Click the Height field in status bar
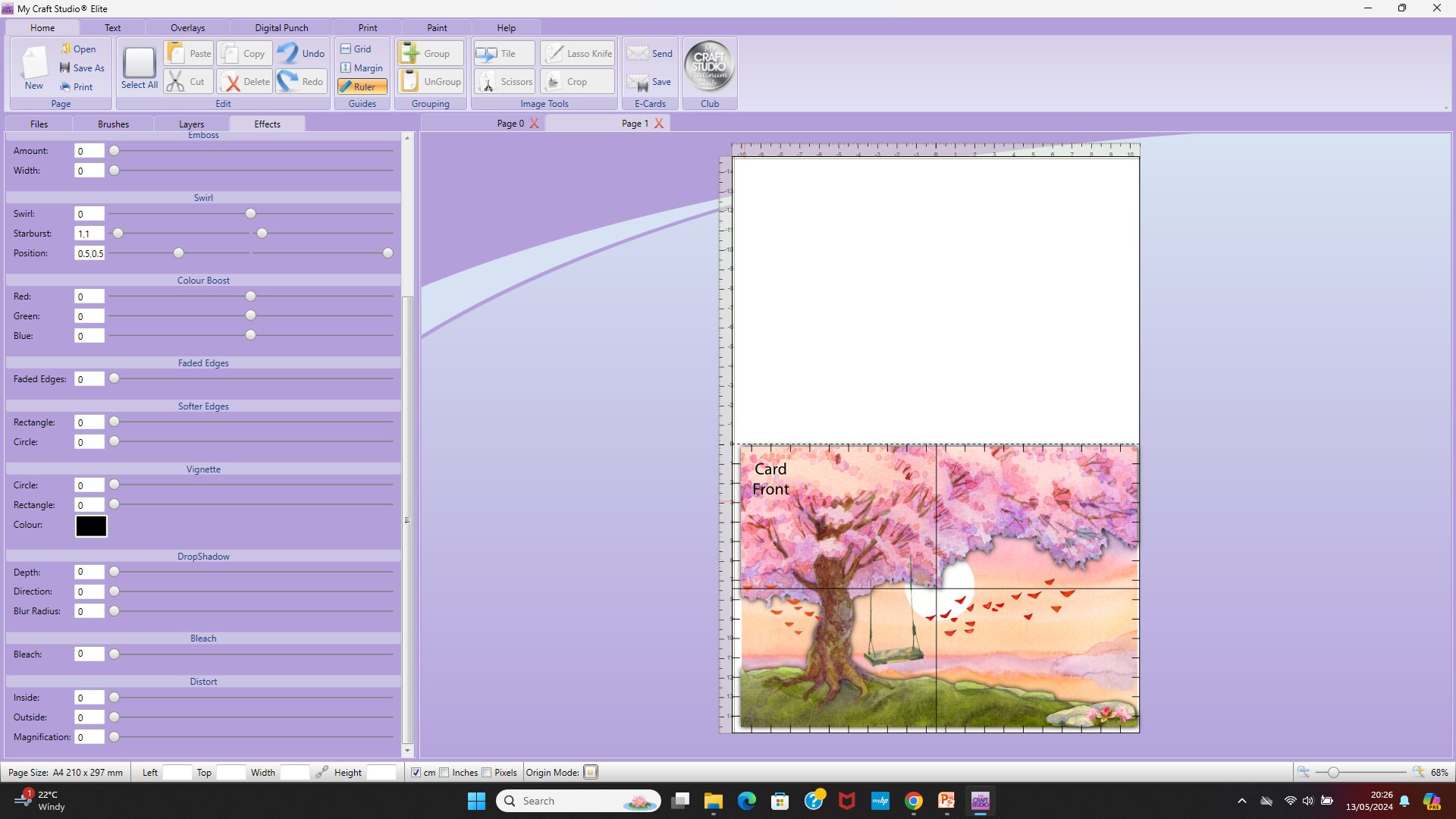The height and width of the screenshot is (819, 1456). 381,773
